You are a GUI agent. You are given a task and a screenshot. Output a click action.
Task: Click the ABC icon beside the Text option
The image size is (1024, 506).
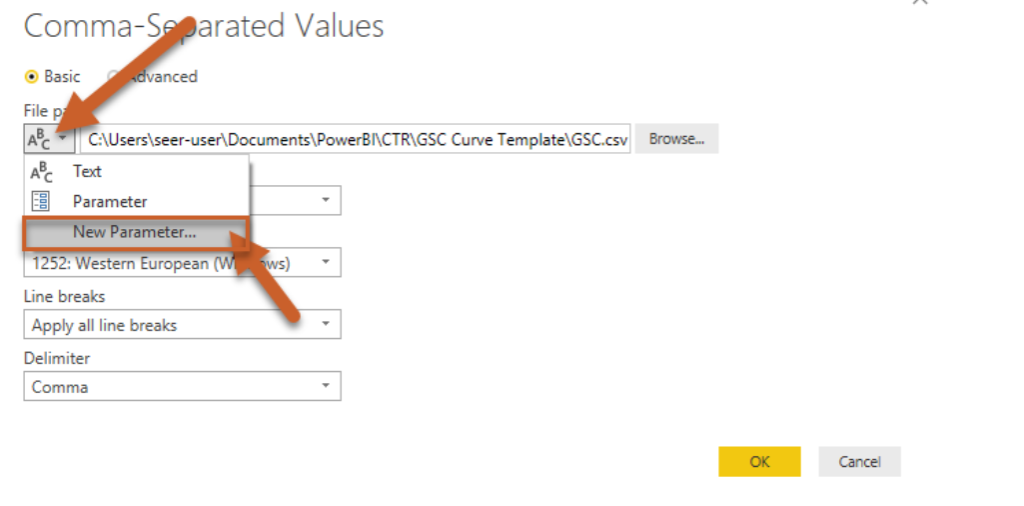point(41,172)
